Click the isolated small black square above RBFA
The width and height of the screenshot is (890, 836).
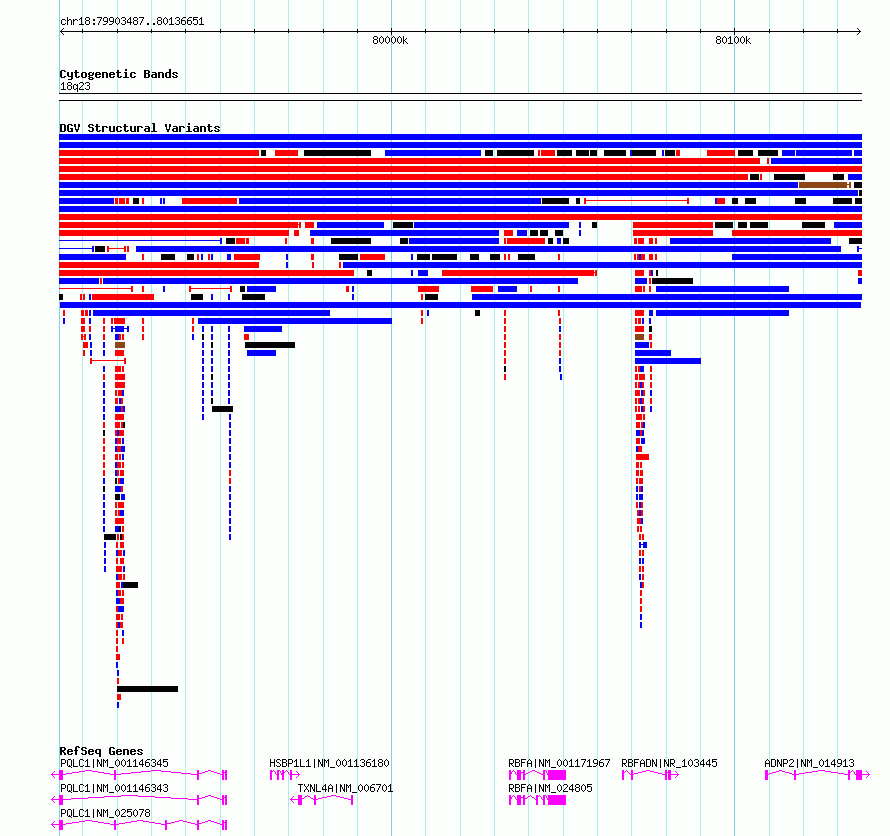click(477, 313)
